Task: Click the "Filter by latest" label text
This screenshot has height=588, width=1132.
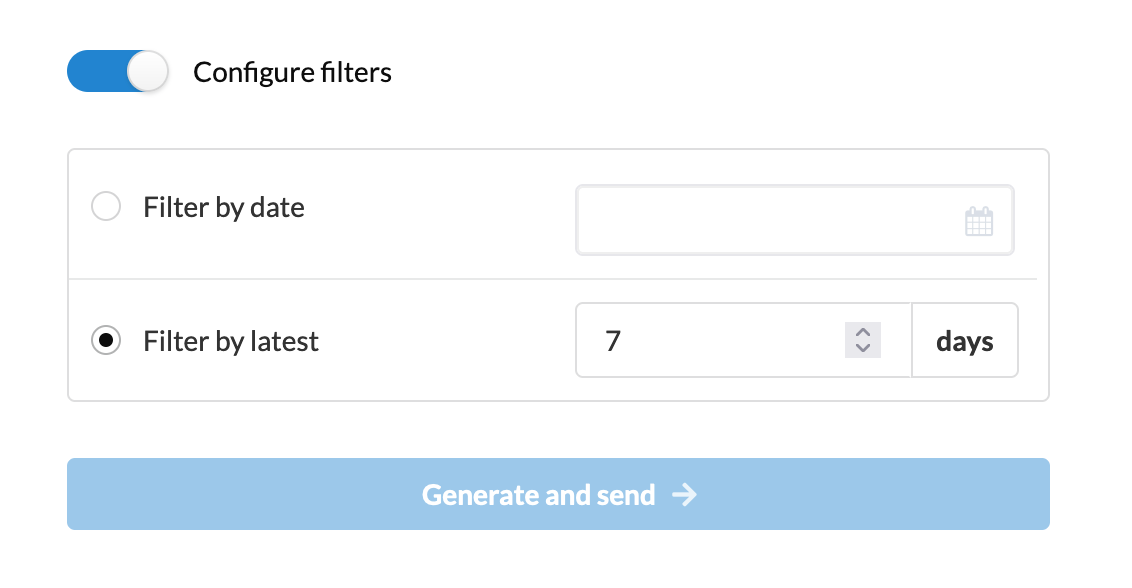Action: (231, 341)
